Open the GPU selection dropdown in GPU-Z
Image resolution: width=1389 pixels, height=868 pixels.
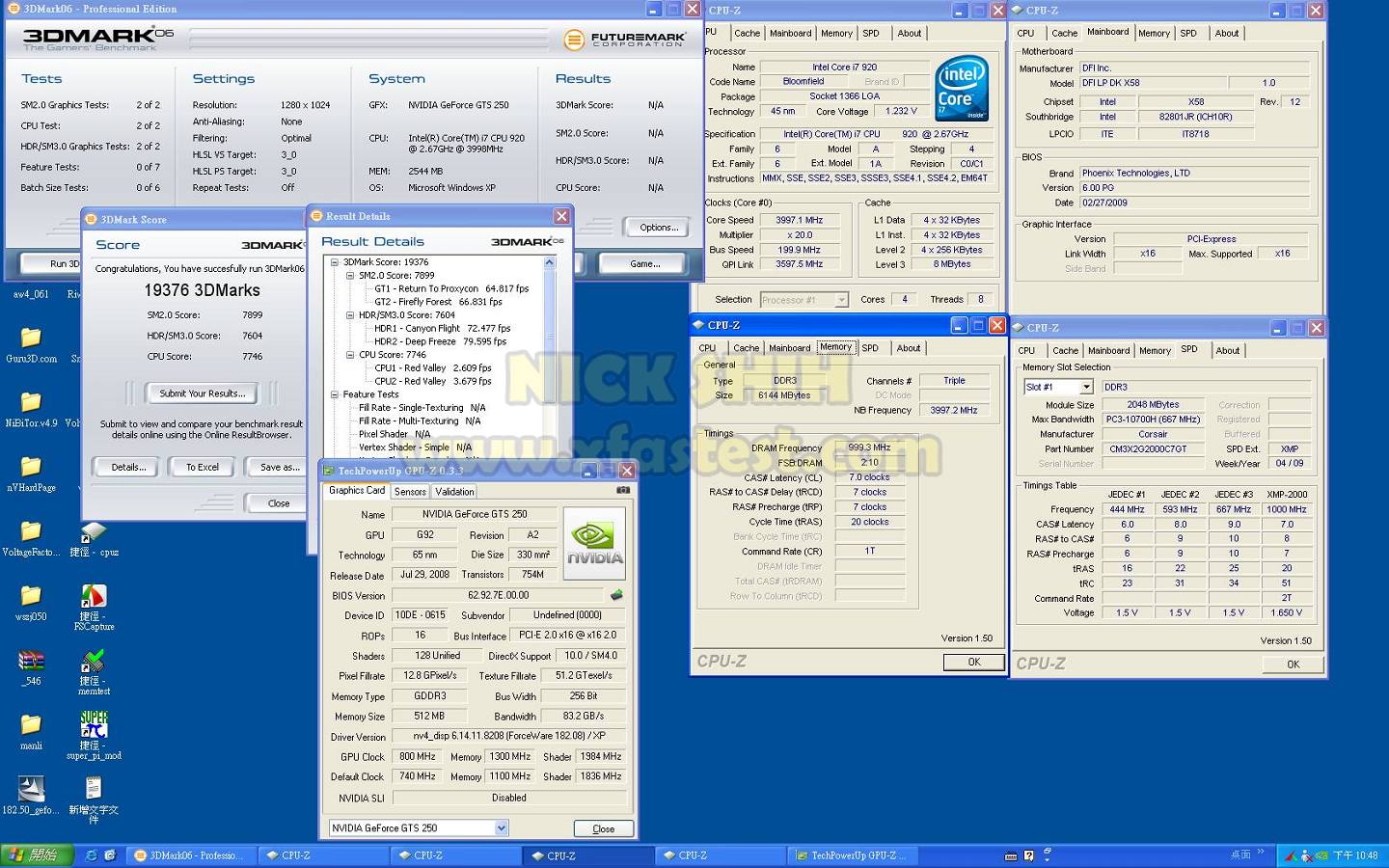[x=501, y=827]
